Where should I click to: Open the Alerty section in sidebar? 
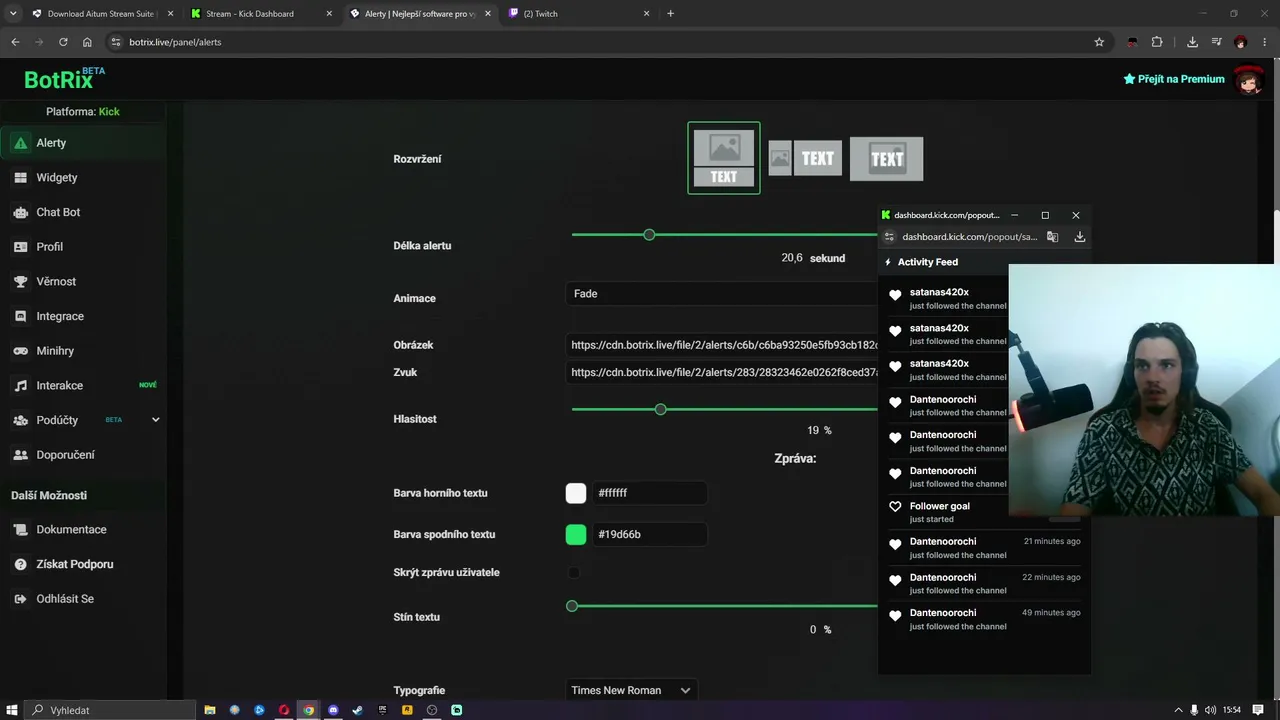point(83,143)
